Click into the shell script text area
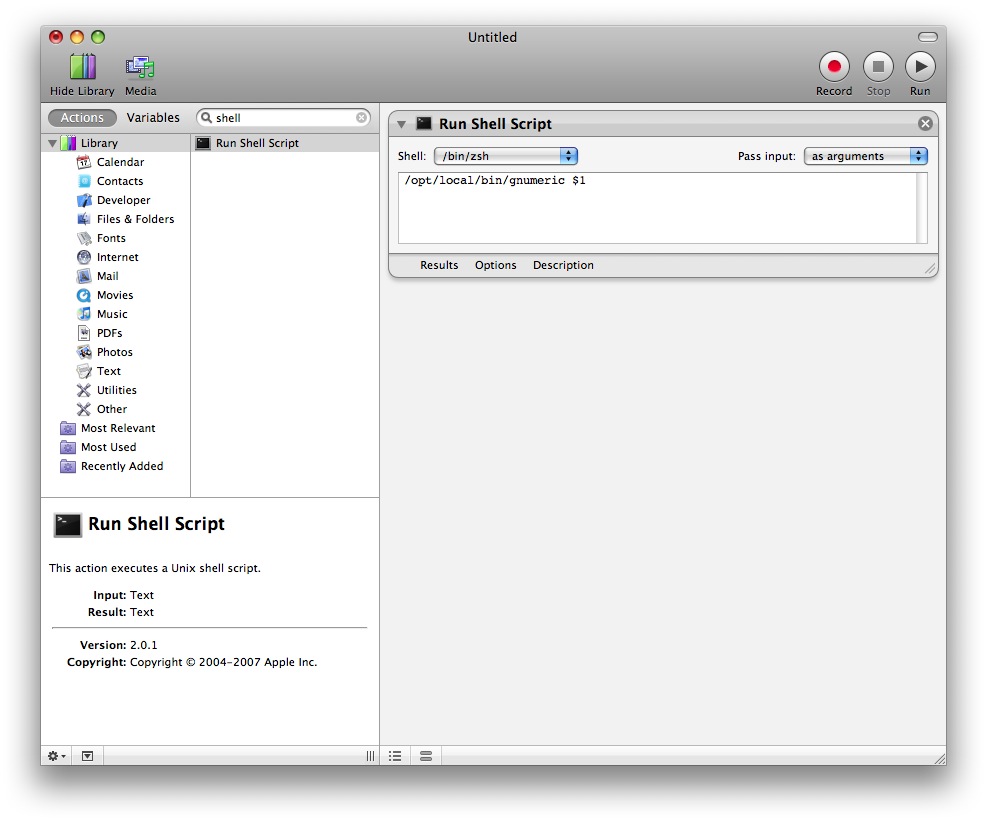987x821 pixels. (x=657, y=208)
